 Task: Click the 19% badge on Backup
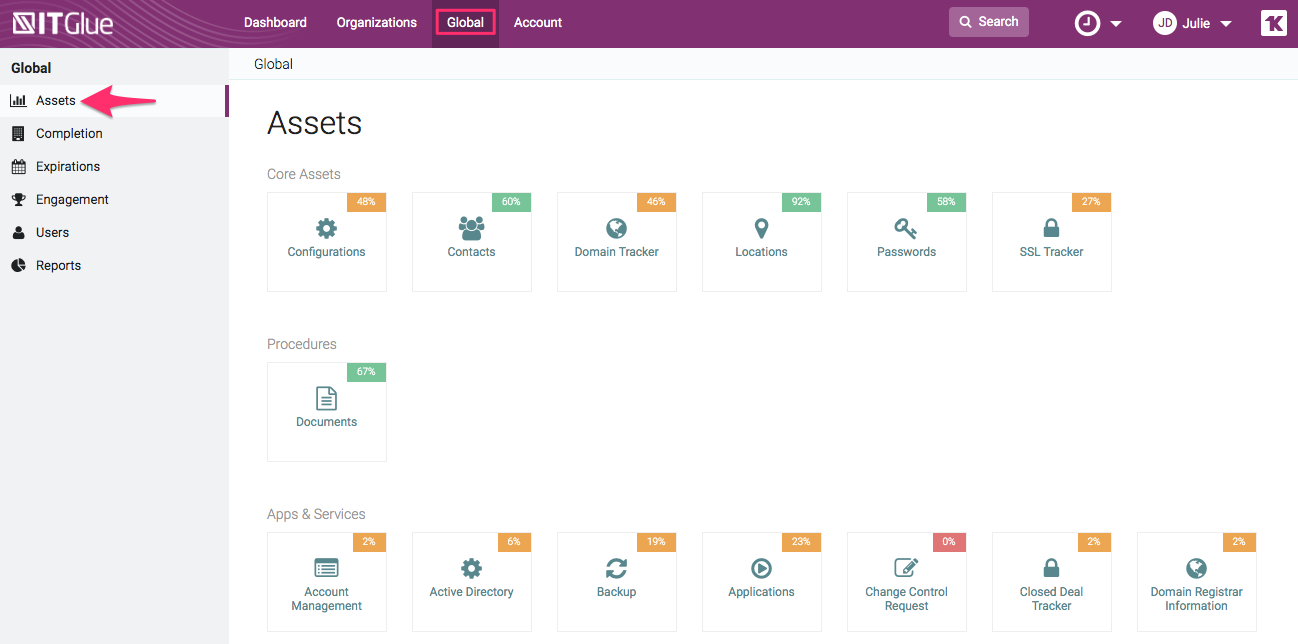coord(656,542)
